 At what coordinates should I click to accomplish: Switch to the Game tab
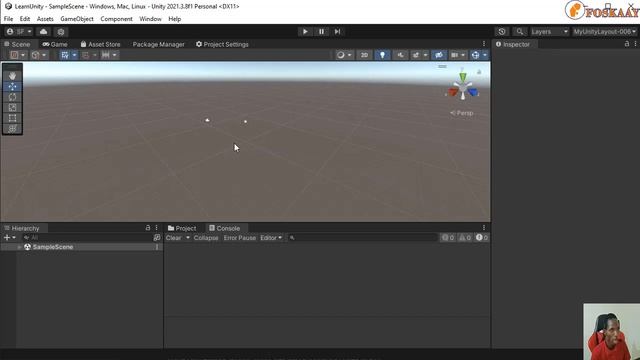[55, 44]
